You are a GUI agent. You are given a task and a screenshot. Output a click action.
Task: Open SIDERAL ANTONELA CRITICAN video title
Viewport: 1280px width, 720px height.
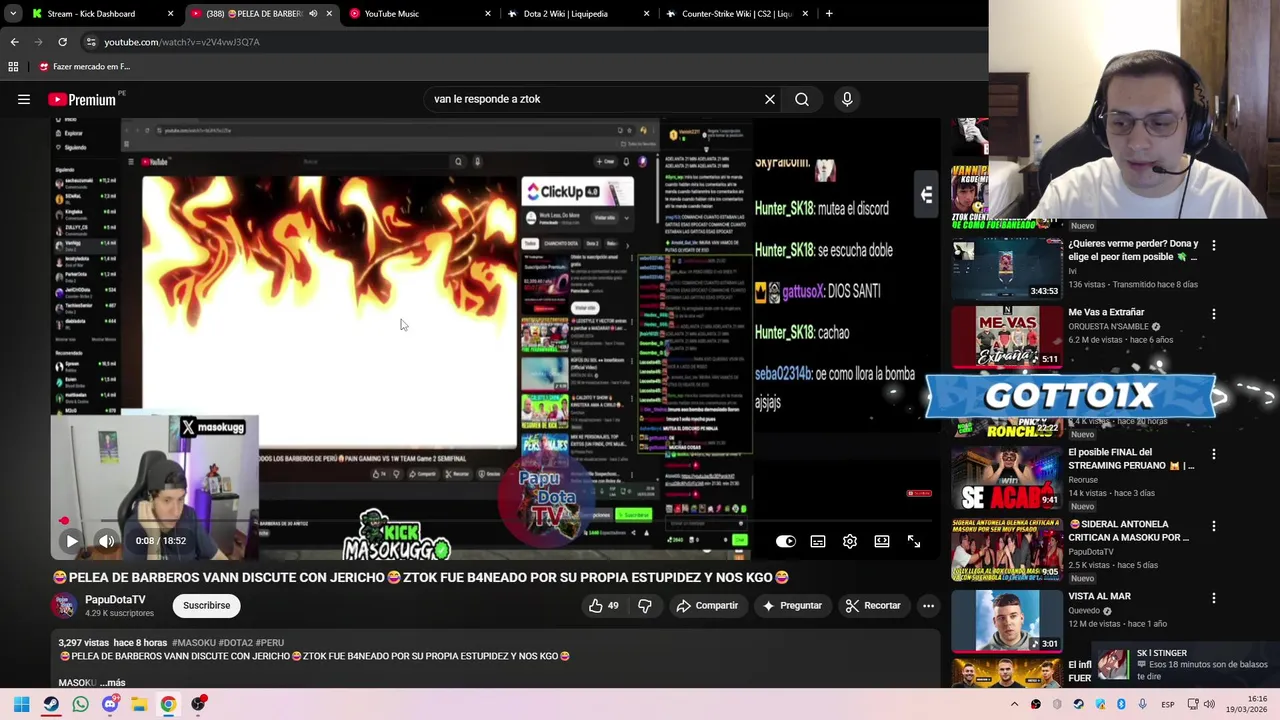(x=1129, y=531)
